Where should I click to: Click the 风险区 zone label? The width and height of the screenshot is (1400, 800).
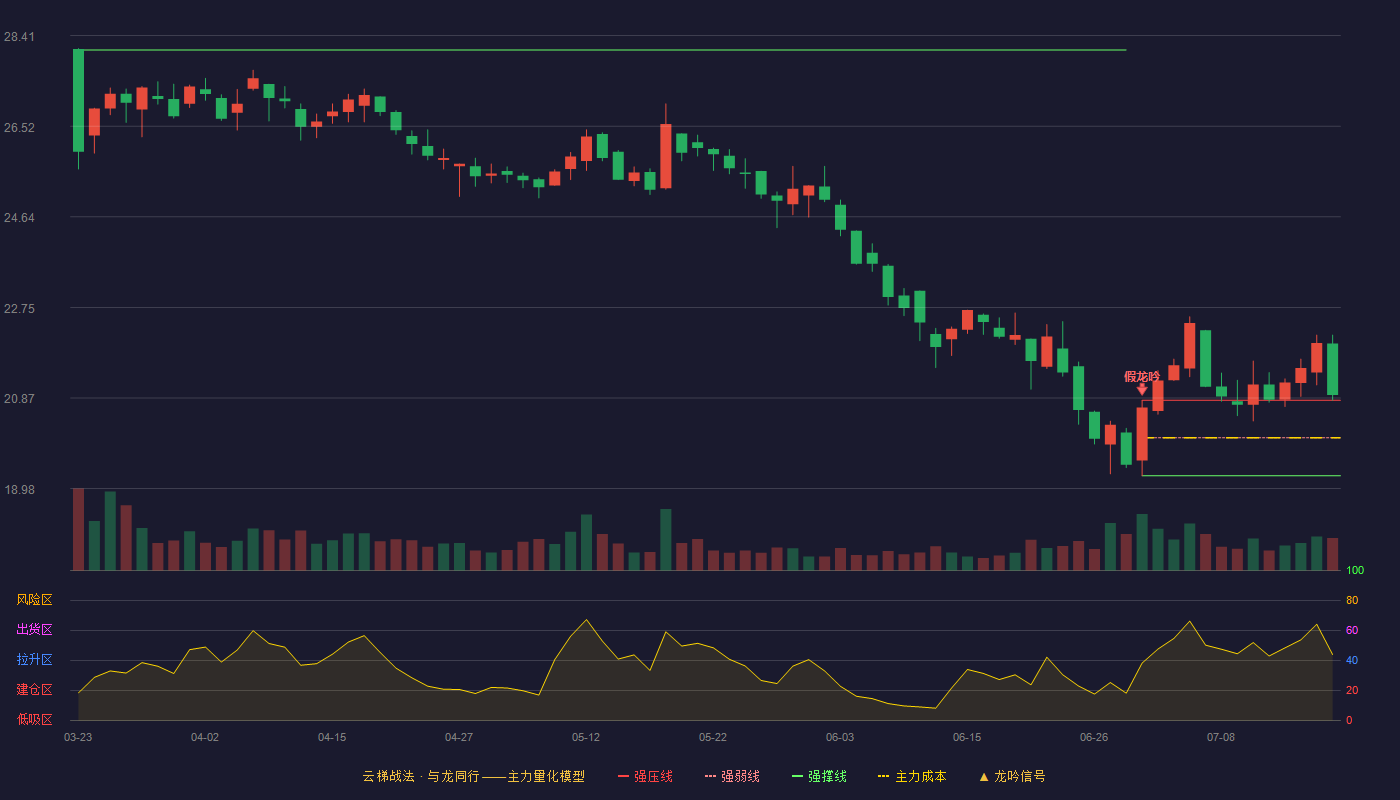[x=34, y=600]
